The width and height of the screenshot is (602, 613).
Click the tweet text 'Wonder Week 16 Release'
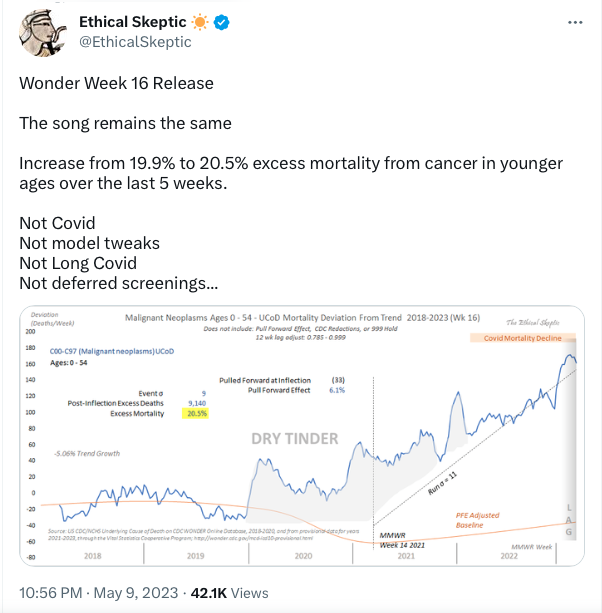click(x=116, y=83)
